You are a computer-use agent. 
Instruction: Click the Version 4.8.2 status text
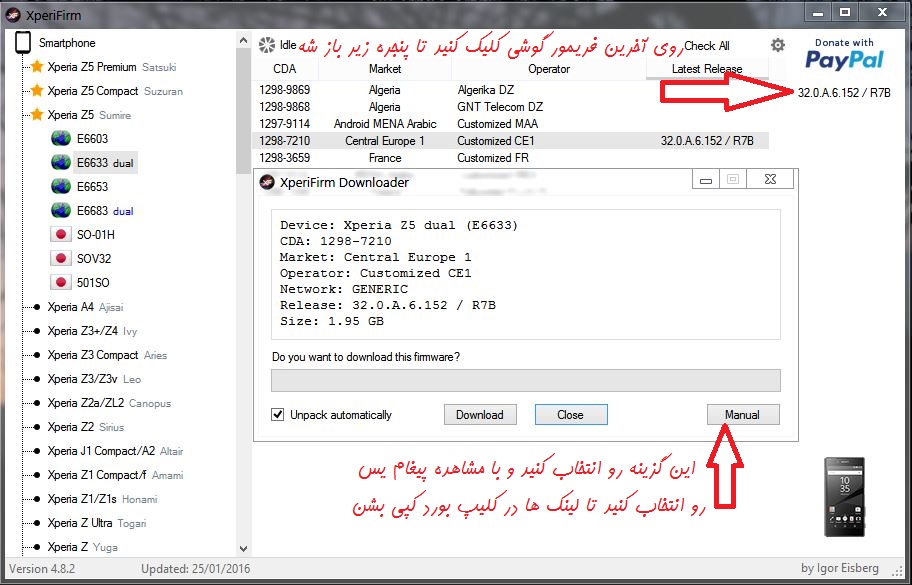(42, 568)
